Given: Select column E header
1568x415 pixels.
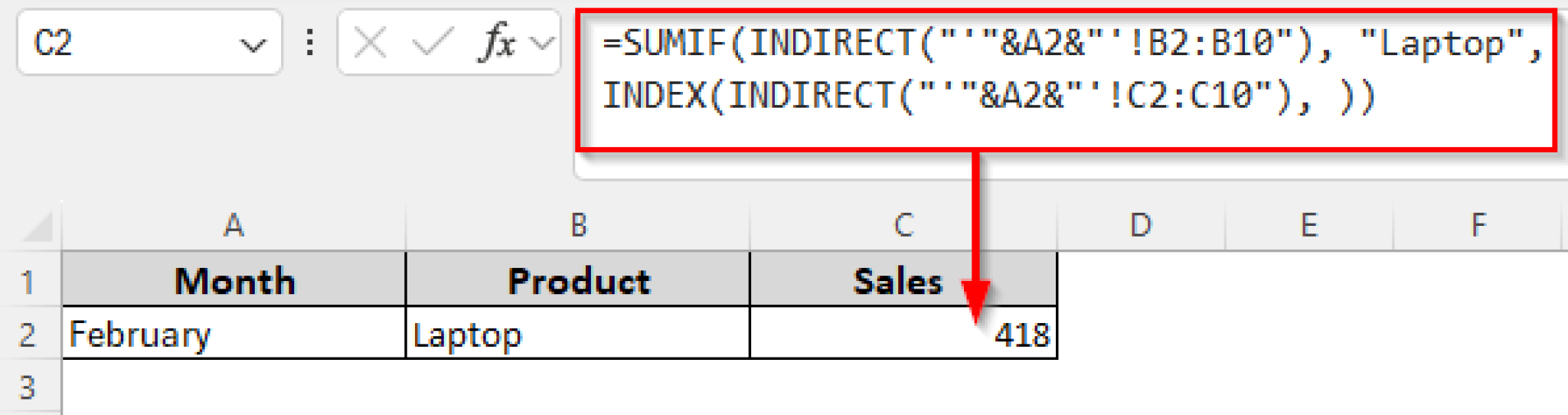Looking at the screenshot, I should [x=1309, y=226].
